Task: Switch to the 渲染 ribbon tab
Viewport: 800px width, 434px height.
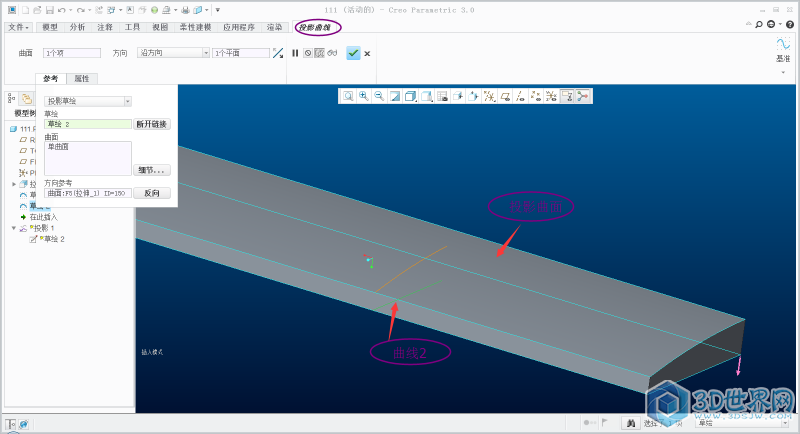Action: pyautogui.click(x=274, y=27)
